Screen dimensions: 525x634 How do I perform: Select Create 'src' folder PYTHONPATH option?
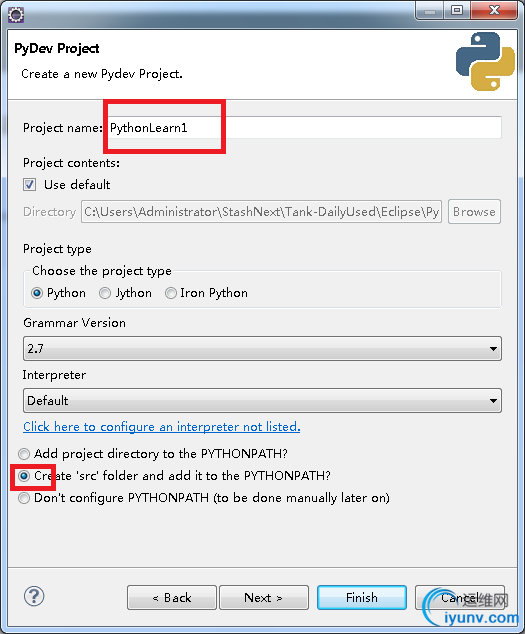tap(24, 476)
